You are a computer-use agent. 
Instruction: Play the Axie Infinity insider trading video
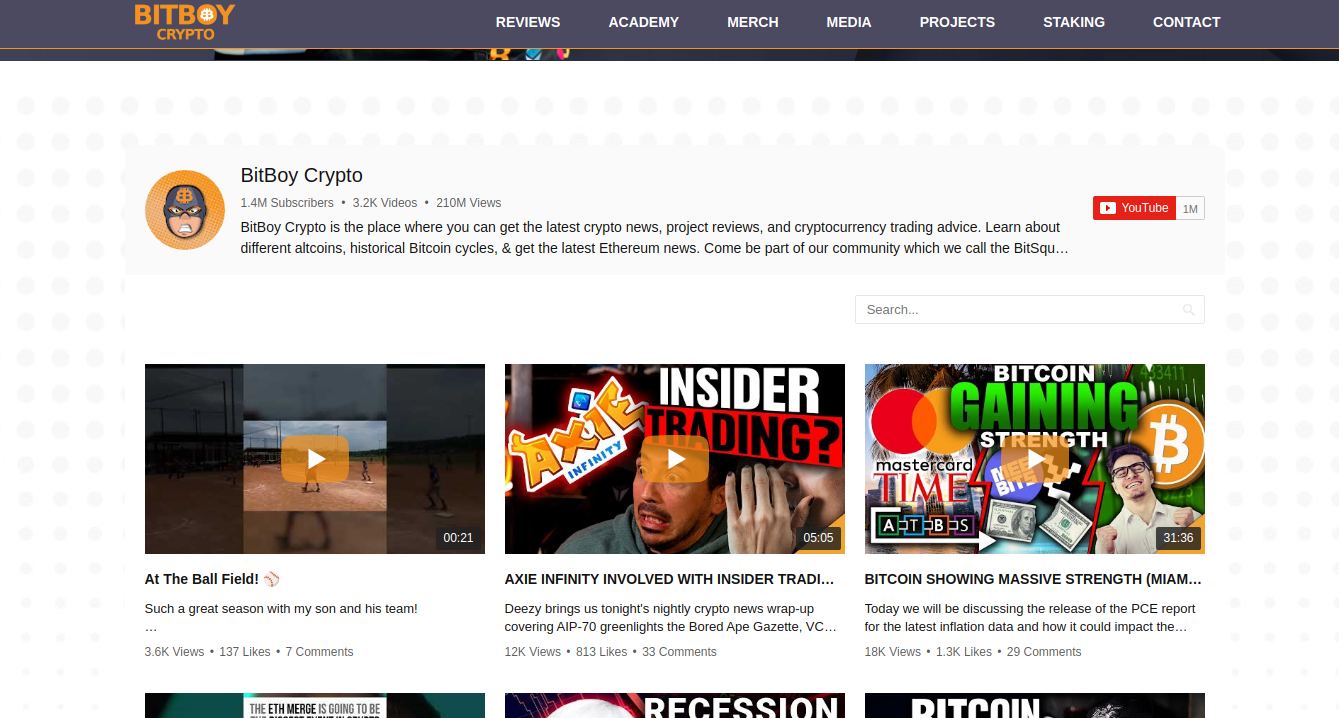click(x=675, y=459)
